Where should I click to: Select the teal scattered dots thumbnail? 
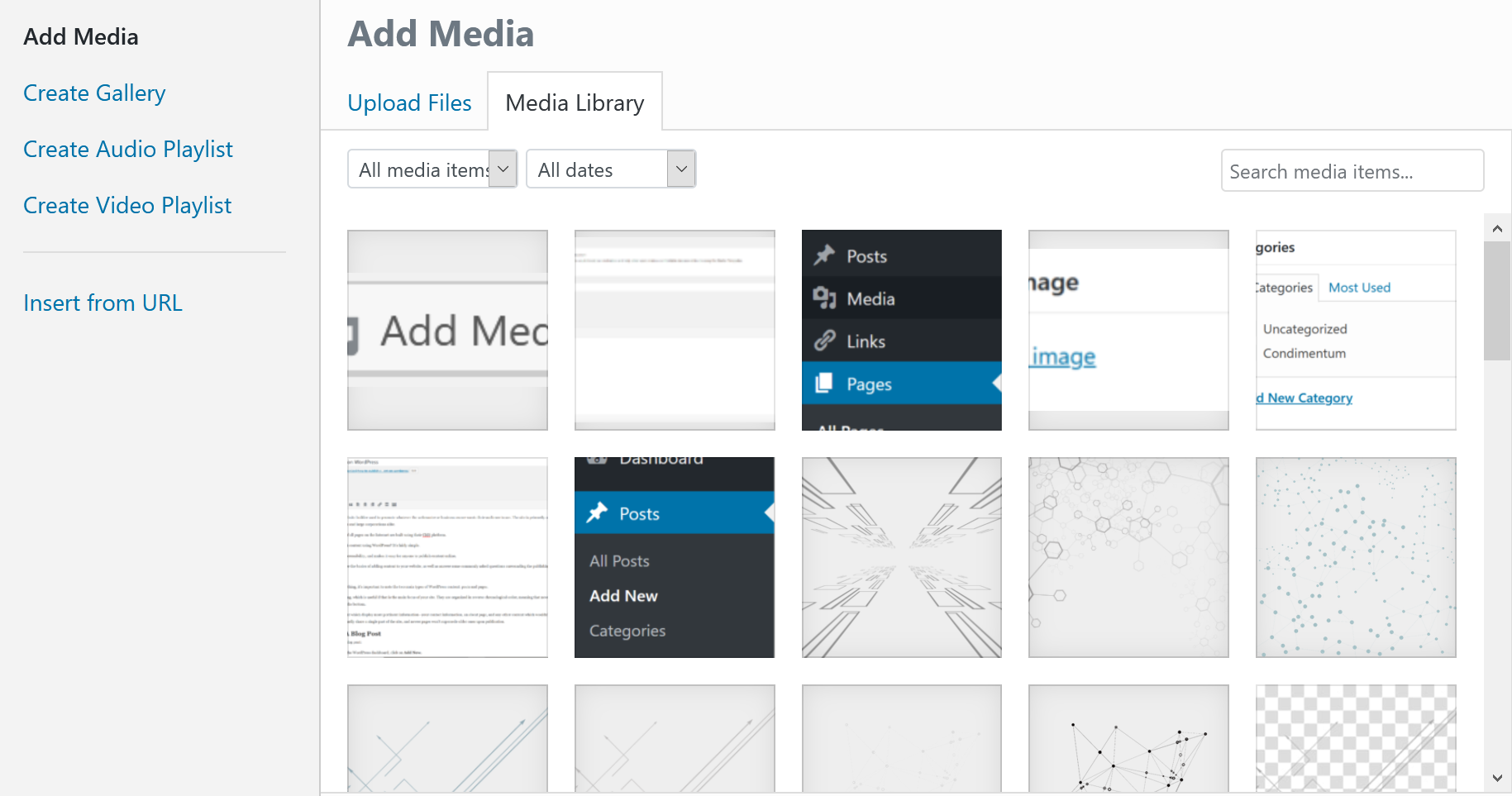point(1356,557)
